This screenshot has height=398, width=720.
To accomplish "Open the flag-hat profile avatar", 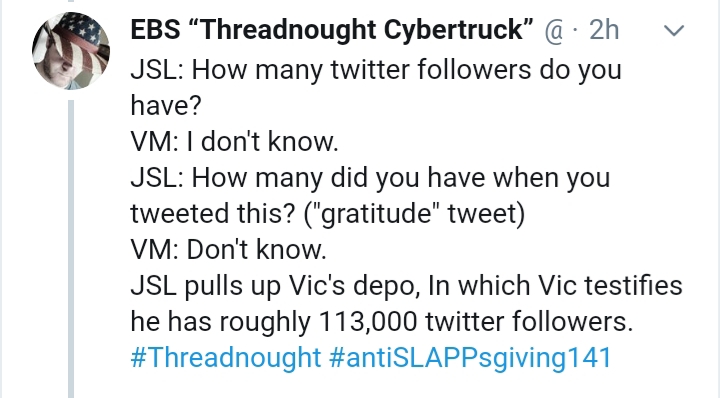I will (x=71, y=50).
